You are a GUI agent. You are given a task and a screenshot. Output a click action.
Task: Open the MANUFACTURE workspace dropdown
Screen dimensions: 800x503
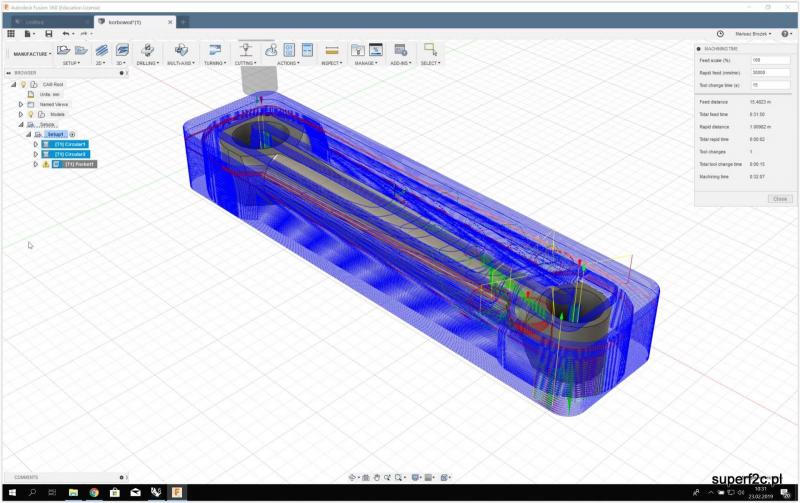click(x=32, y=54)
